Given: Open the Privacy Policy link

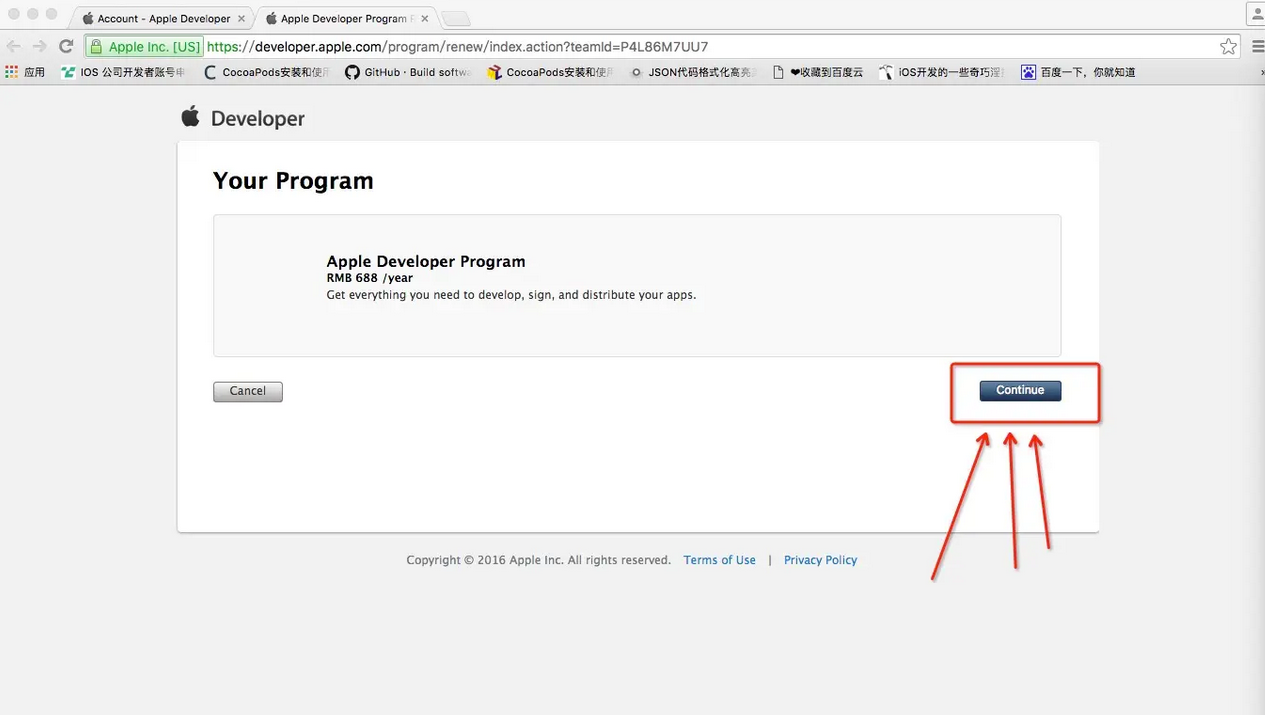Looking at the screenshot, I should [x=821, y=560].
